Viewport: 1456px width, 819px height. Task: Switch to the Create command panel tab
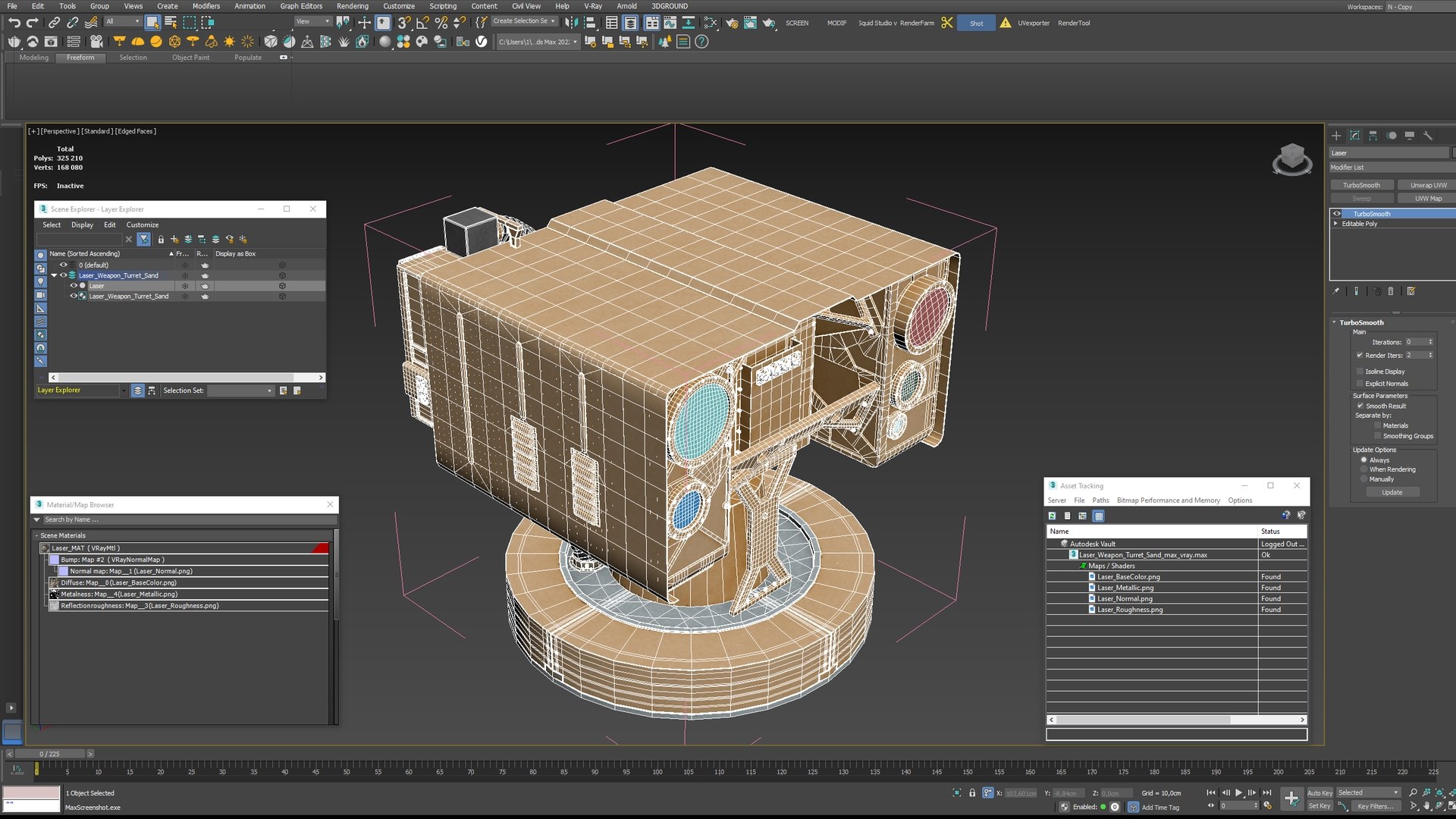click(1336, 136)
